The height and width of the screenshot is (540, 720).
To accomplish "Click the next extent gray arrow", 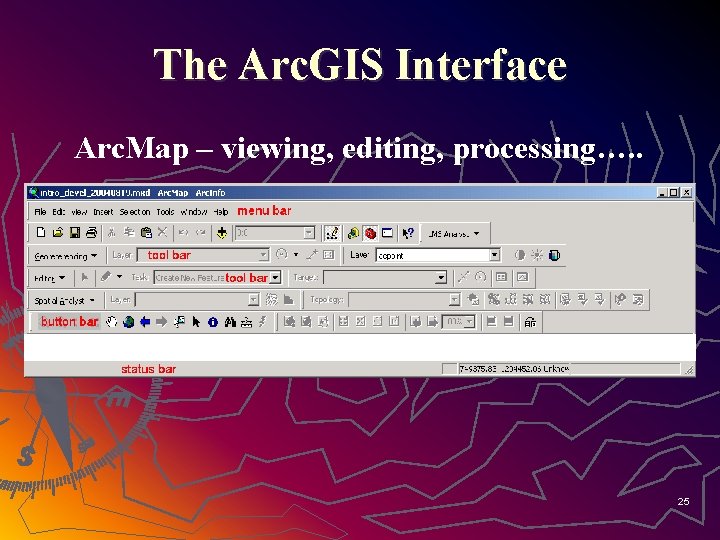I will point(162,322).
